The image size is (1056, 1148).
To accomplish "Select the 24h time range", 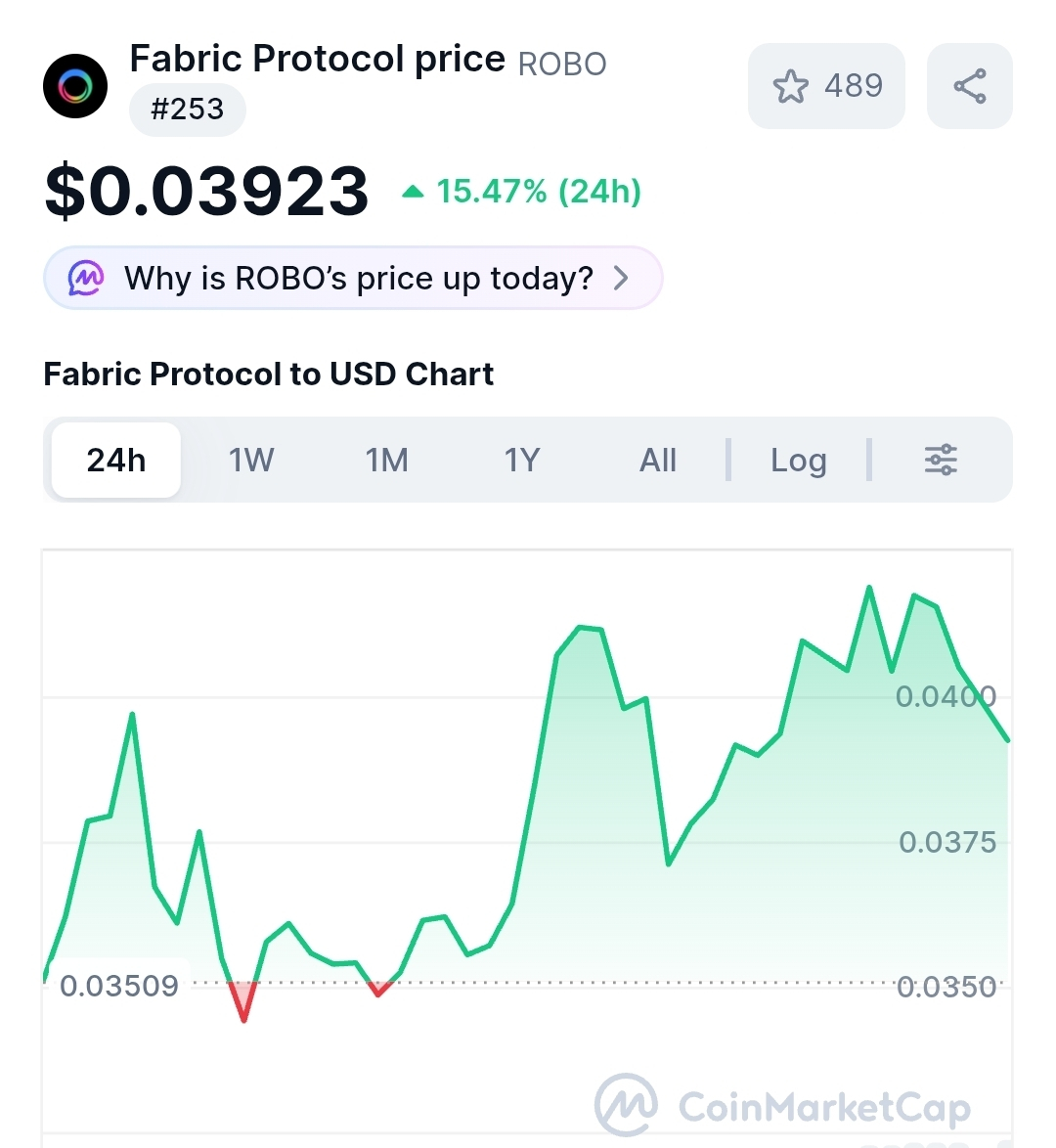I will pos(116,460).
